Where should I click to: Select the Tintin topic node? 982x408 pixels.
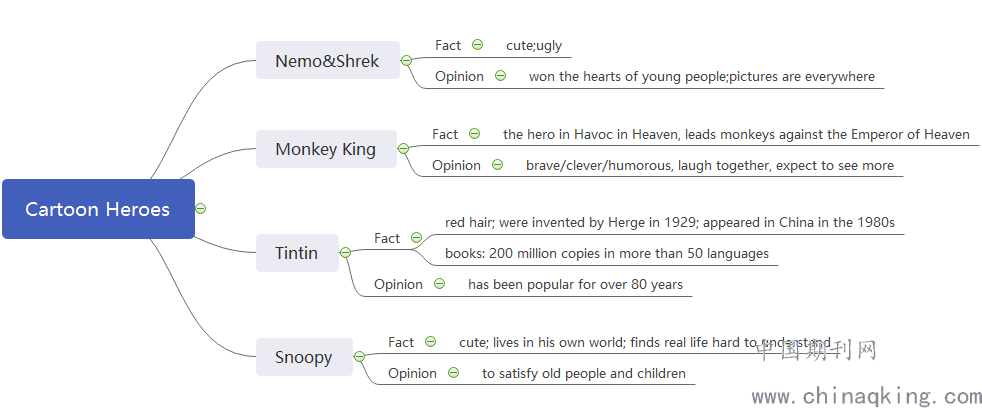point(297,253)
